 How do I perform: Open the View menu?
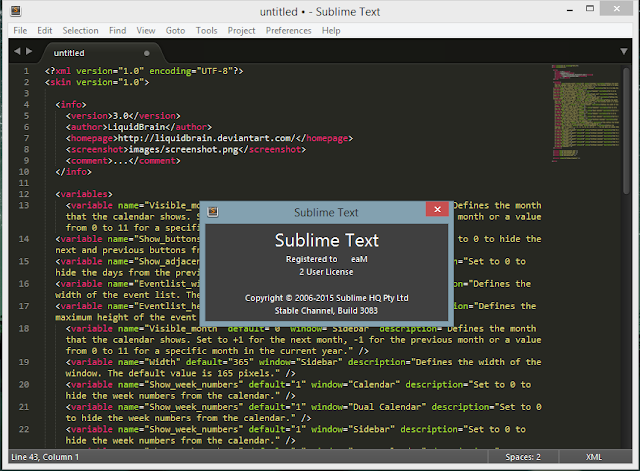tap(146, 31)
